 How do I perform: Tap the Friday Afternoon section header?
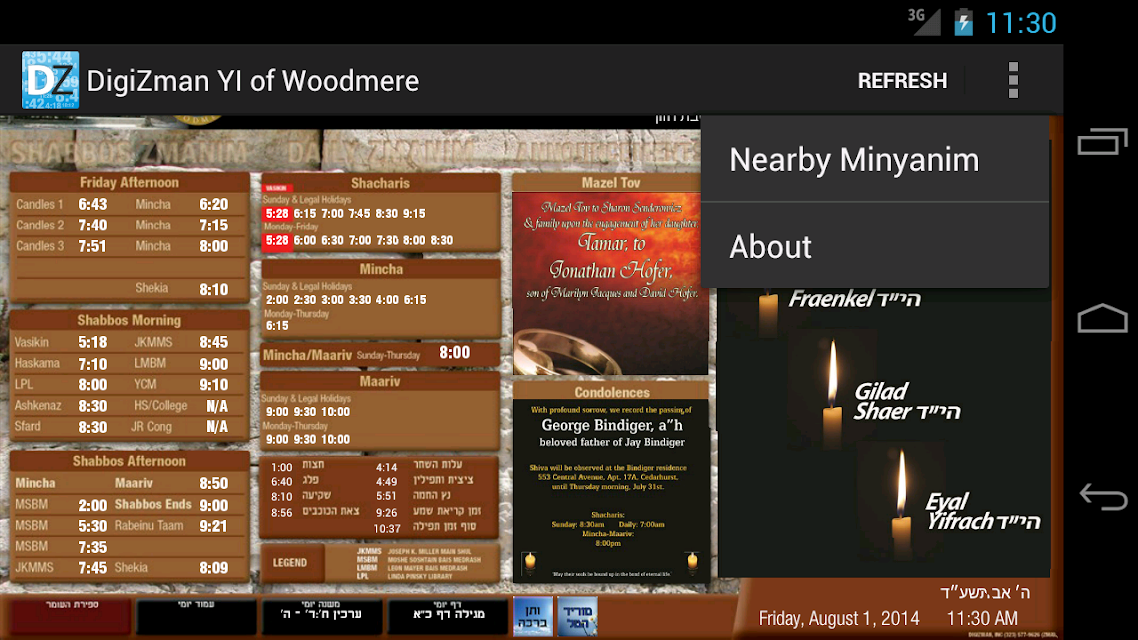tap(129, 182)
